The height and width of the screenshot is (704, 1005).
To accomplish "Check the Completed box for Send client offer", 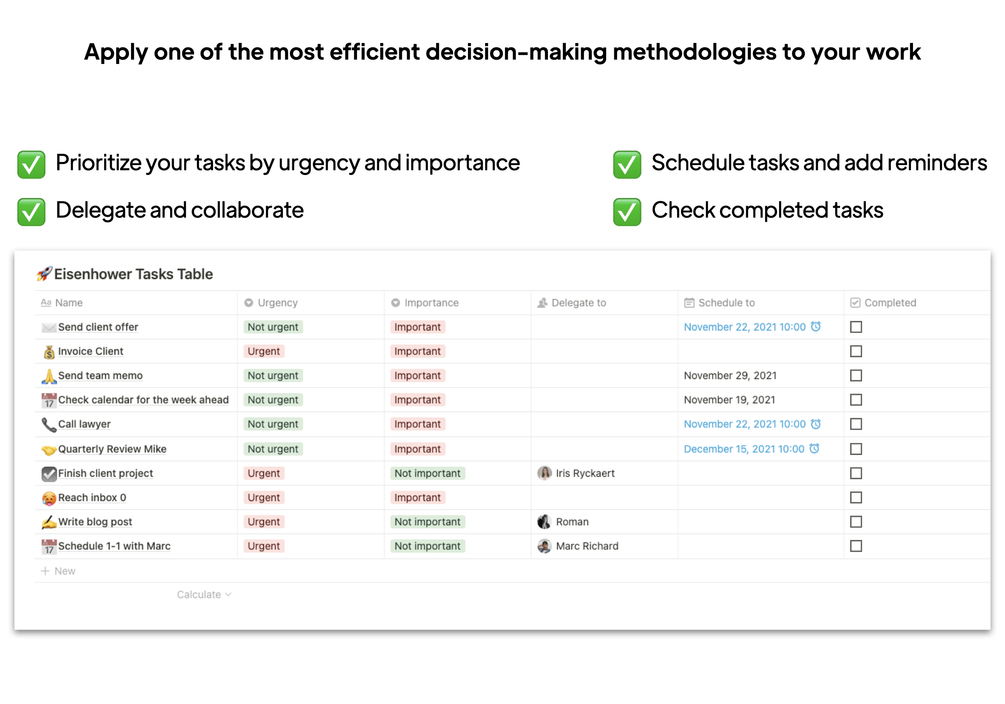I will [x=856, y=327].
